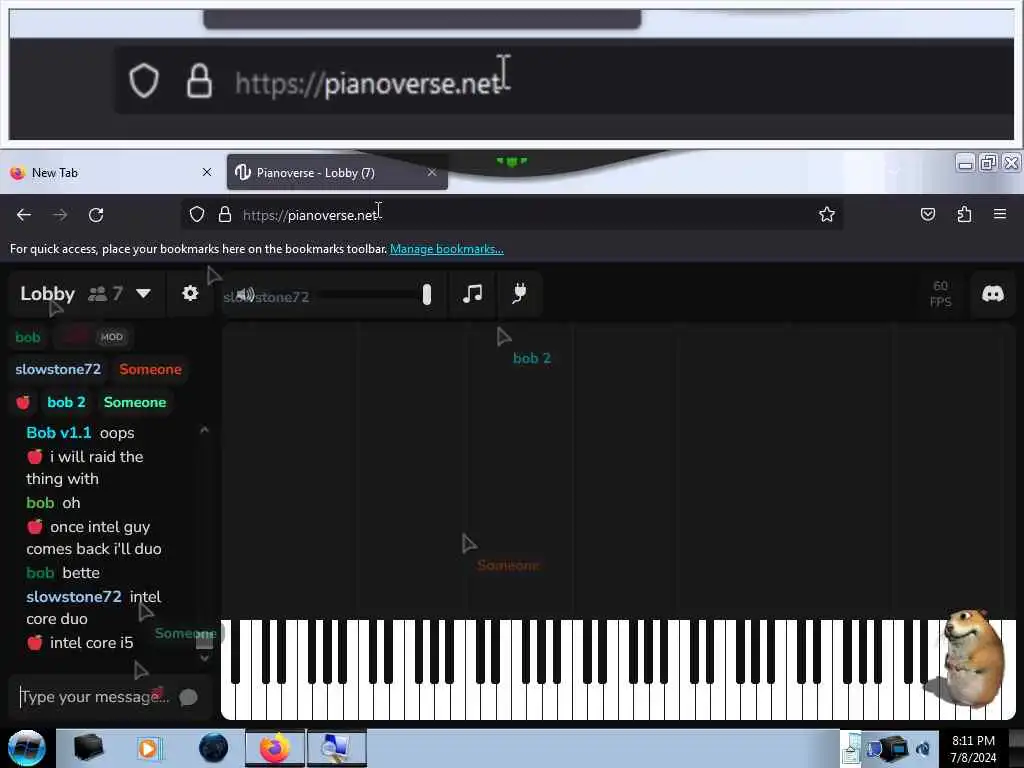Open the Discord link icon

[x=993, y=293]
